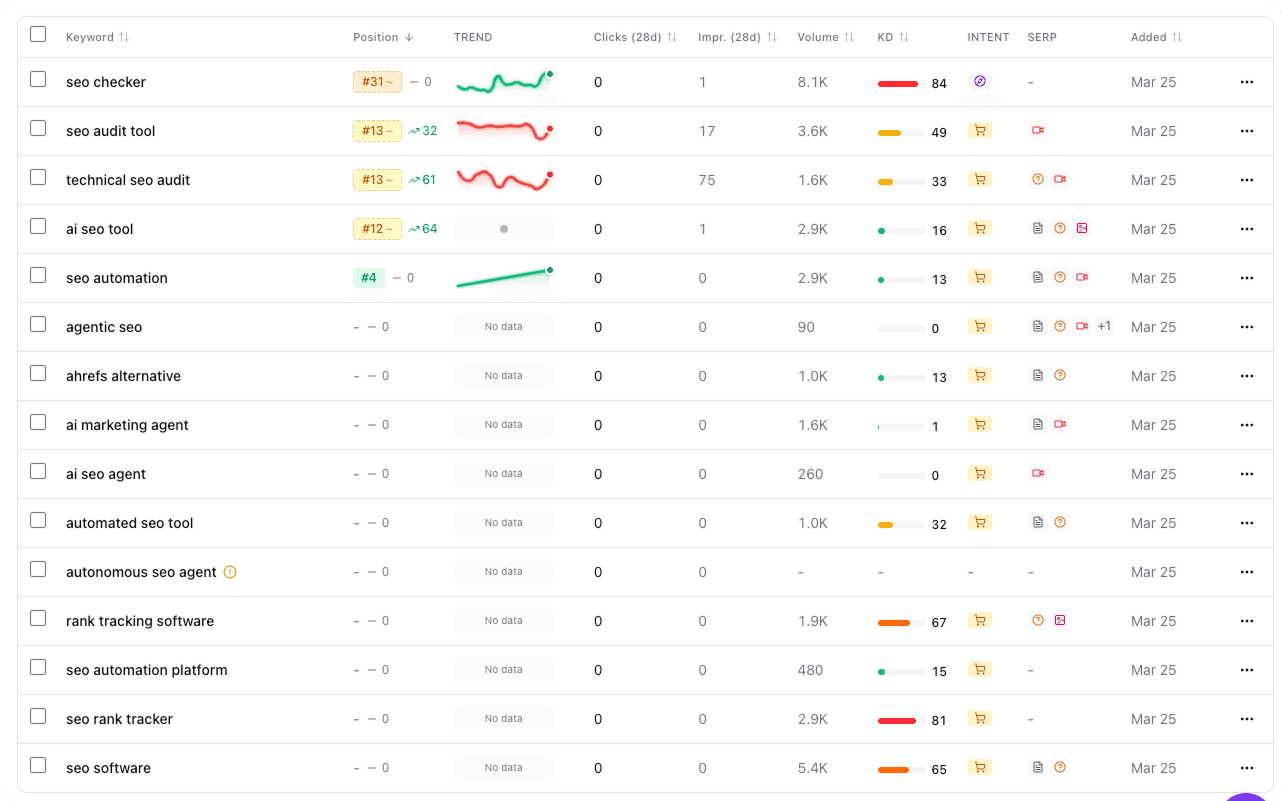Image resolution: width=1282 pixels, height=801 pixels.
Task: Click the video feature icon for "seo automation"
Action: tap(1081, 277)
